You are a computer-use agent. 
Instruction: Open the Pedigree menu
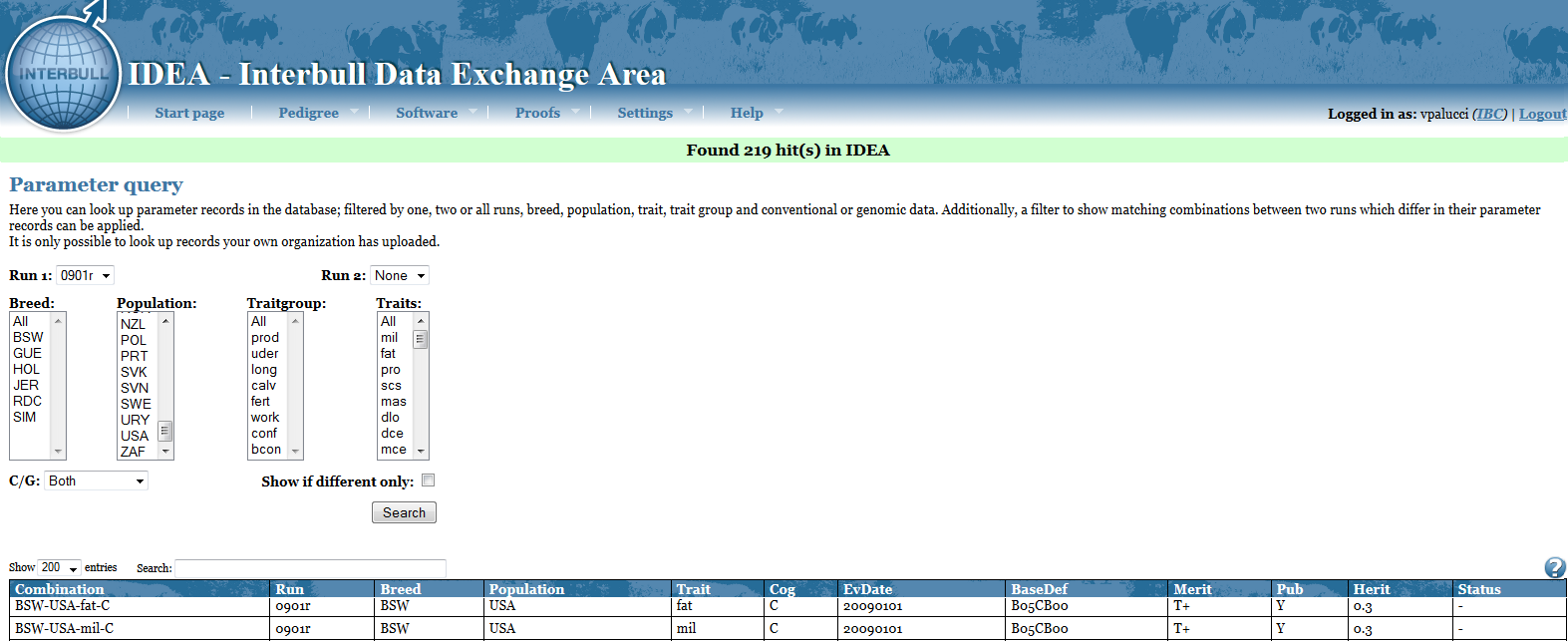[x=309, y=113]
